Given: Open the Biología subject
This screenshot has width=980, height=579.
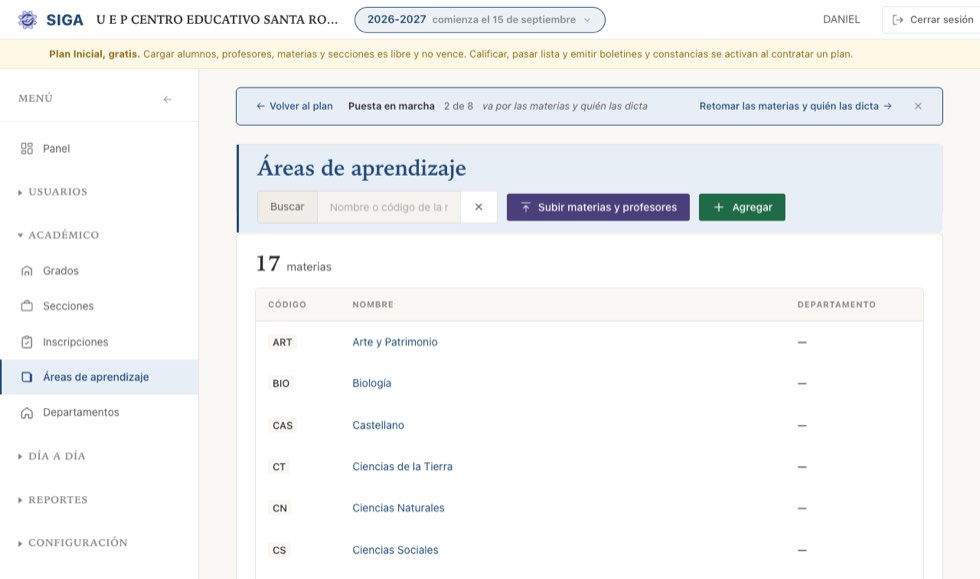Looking at the screenshot, I should click(372, 383).
